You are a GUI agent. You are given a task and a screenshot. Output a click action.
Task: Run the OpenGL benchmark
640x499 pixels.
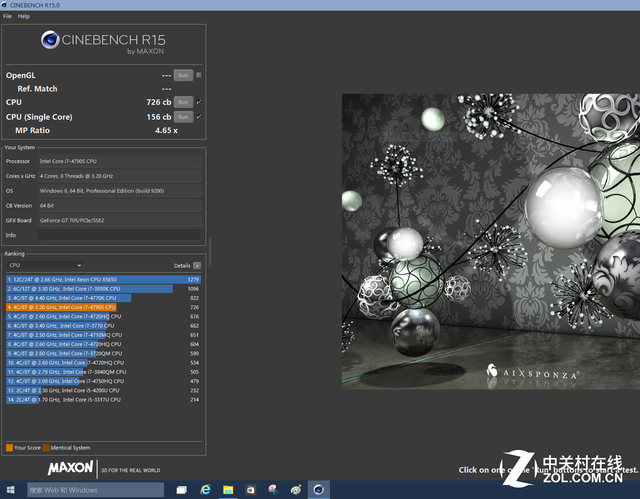[x=183, y=75]
